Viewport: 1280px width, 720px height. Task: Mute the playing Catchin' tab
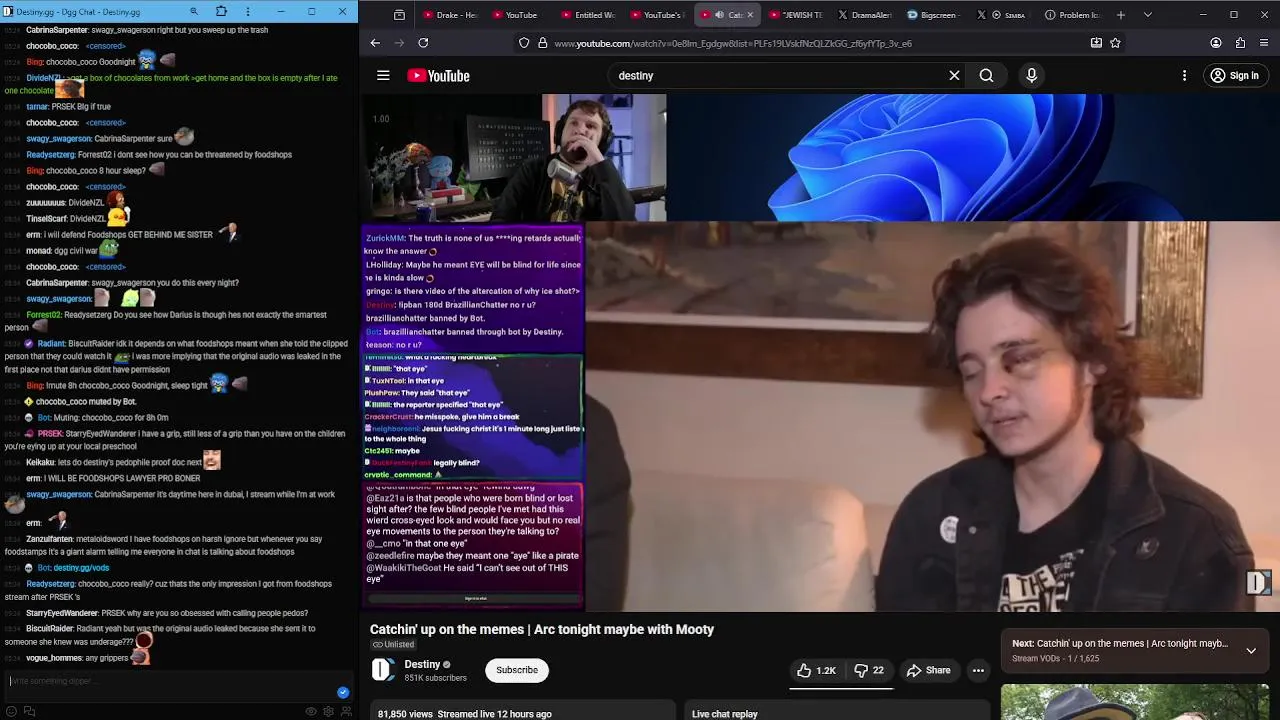tap(719, 15)
